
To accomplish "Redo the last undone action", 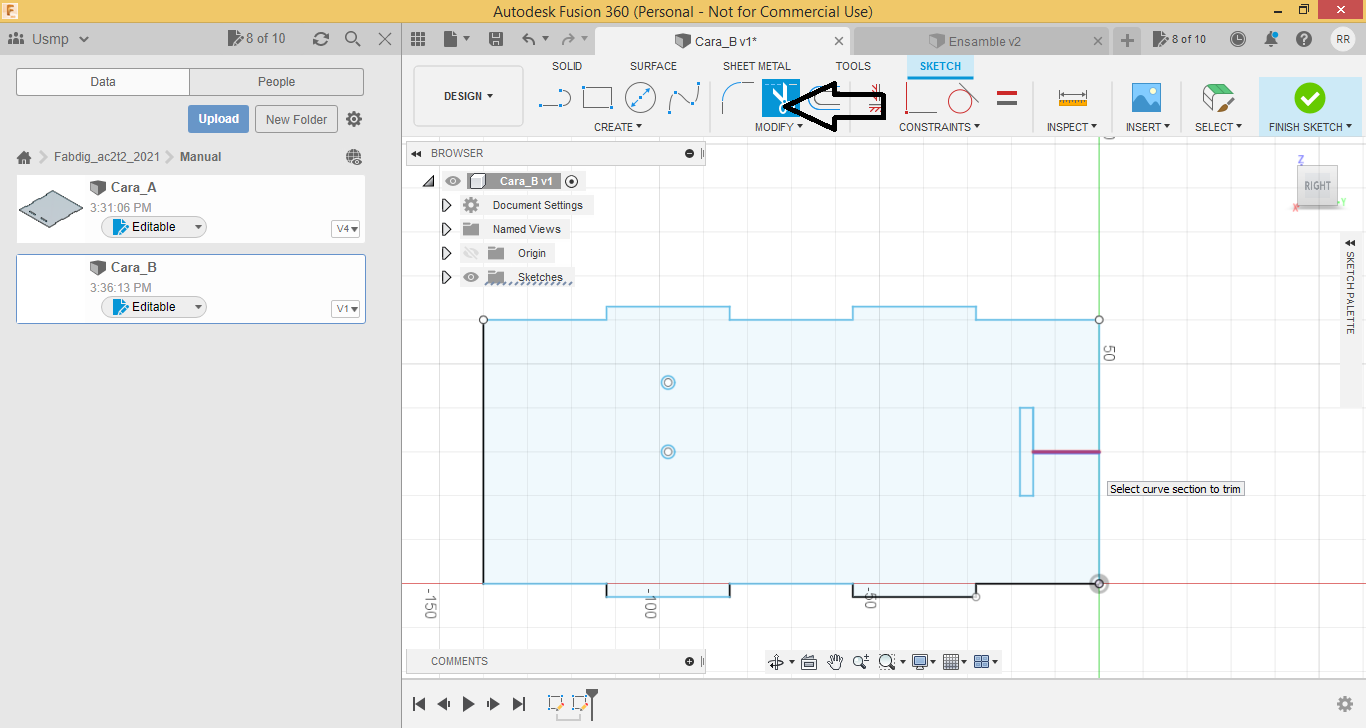I will (568, 39).
